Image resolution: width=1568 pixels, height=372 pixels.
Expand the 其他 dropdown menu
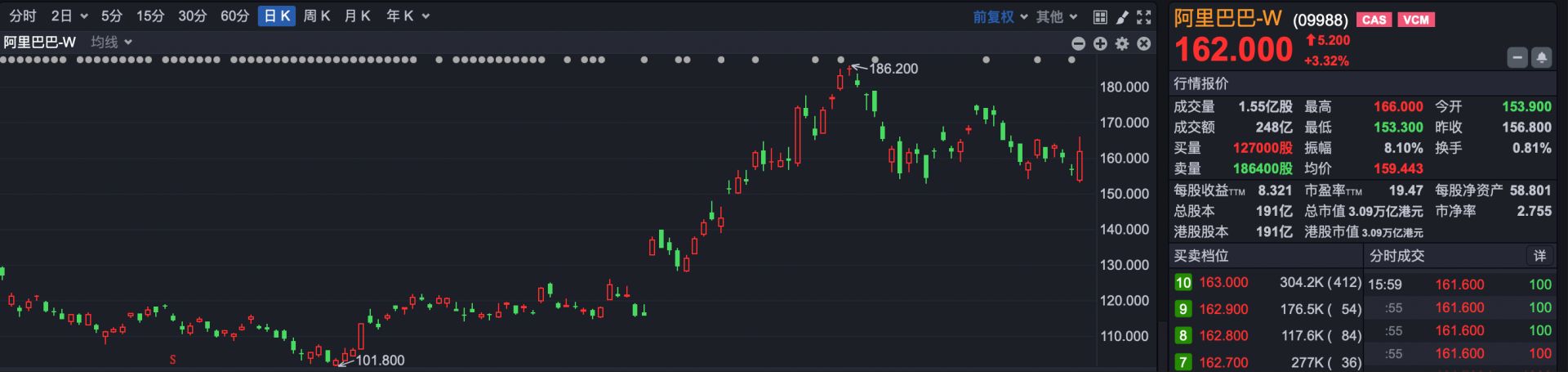1057,16
